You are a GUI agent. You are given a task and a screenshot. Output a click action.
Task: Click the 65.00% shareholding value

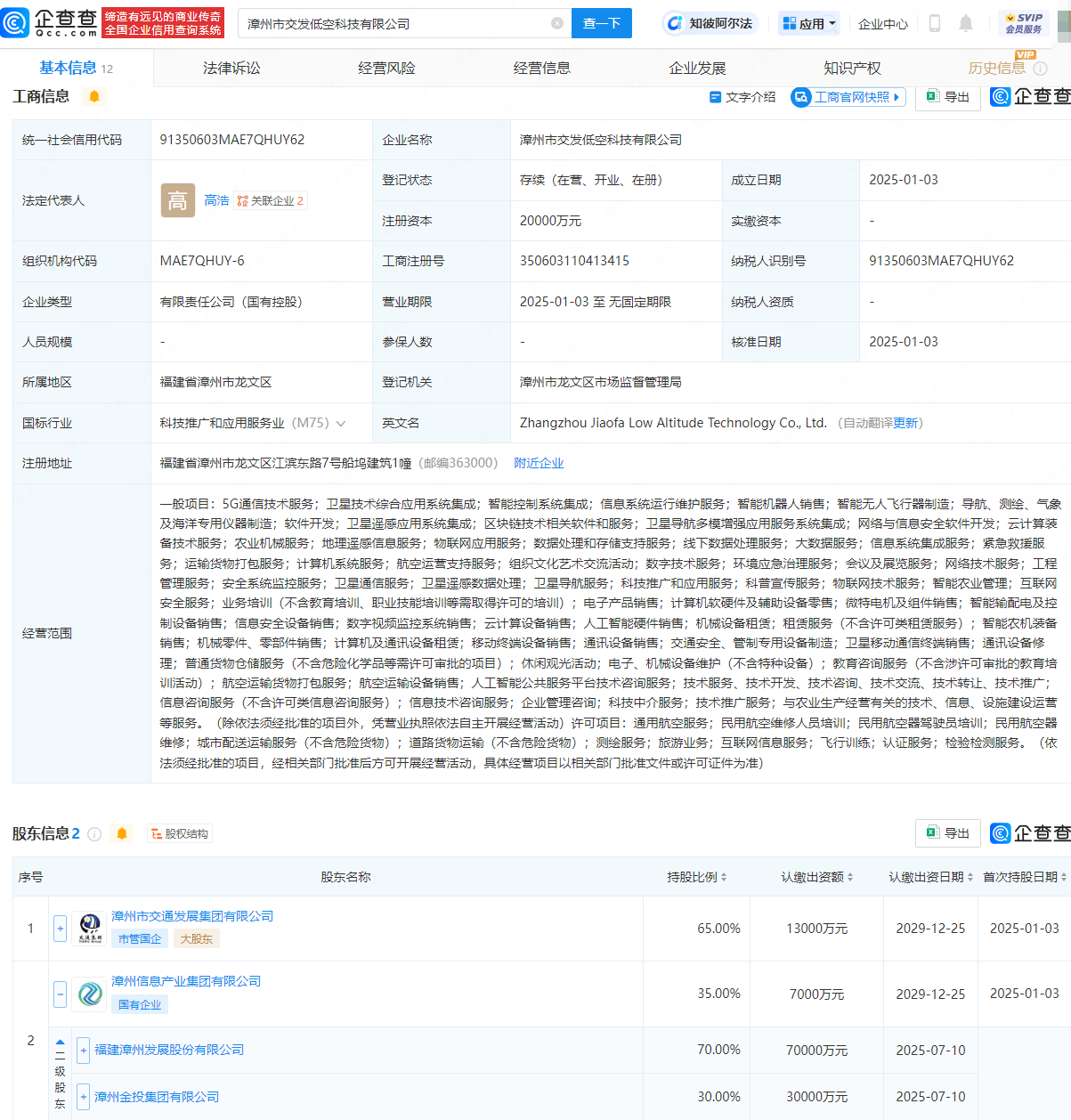[x=718, y=929]
